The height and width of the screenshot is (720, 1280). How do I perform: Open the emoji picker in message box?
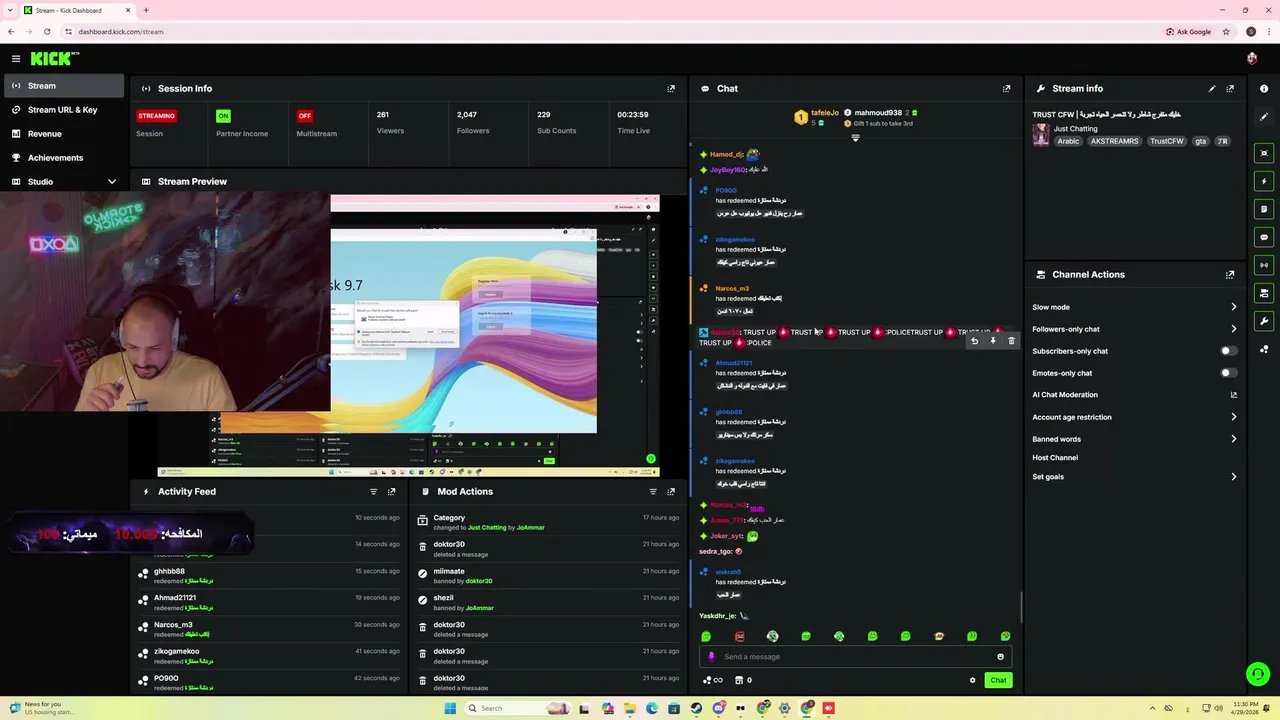1000,657
